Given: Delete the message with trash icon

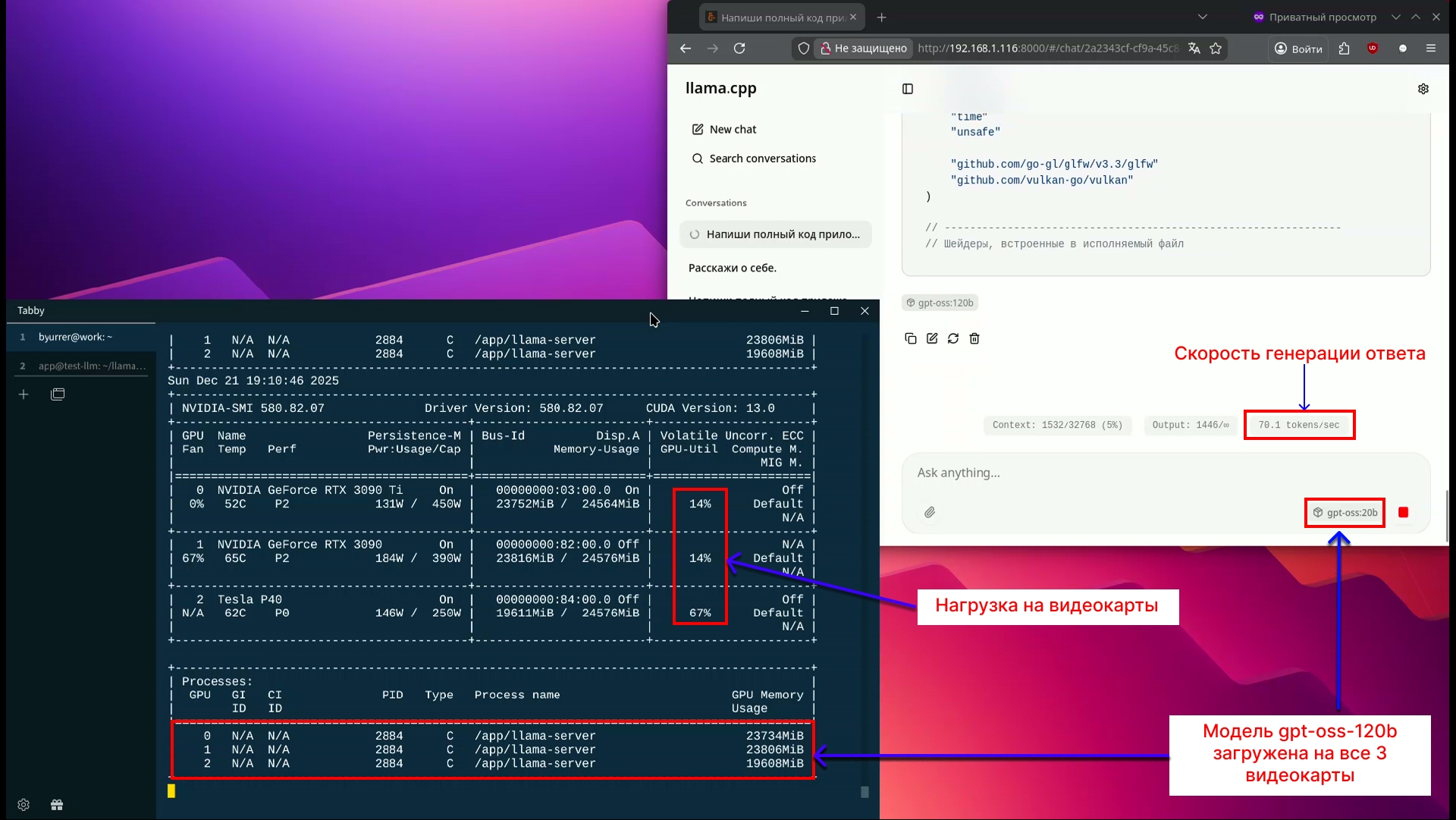Looking at the screenshot, I should pos(974,338).
